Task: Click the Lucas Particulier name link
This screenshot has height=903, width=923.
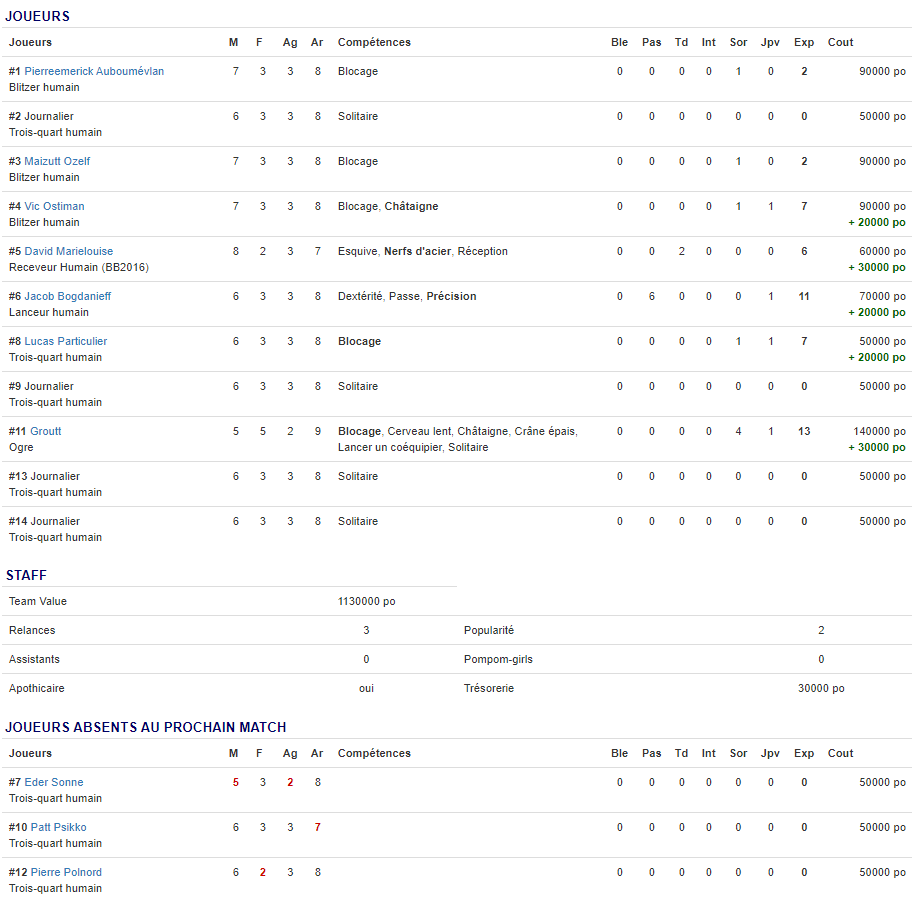Action: [65, 342]
